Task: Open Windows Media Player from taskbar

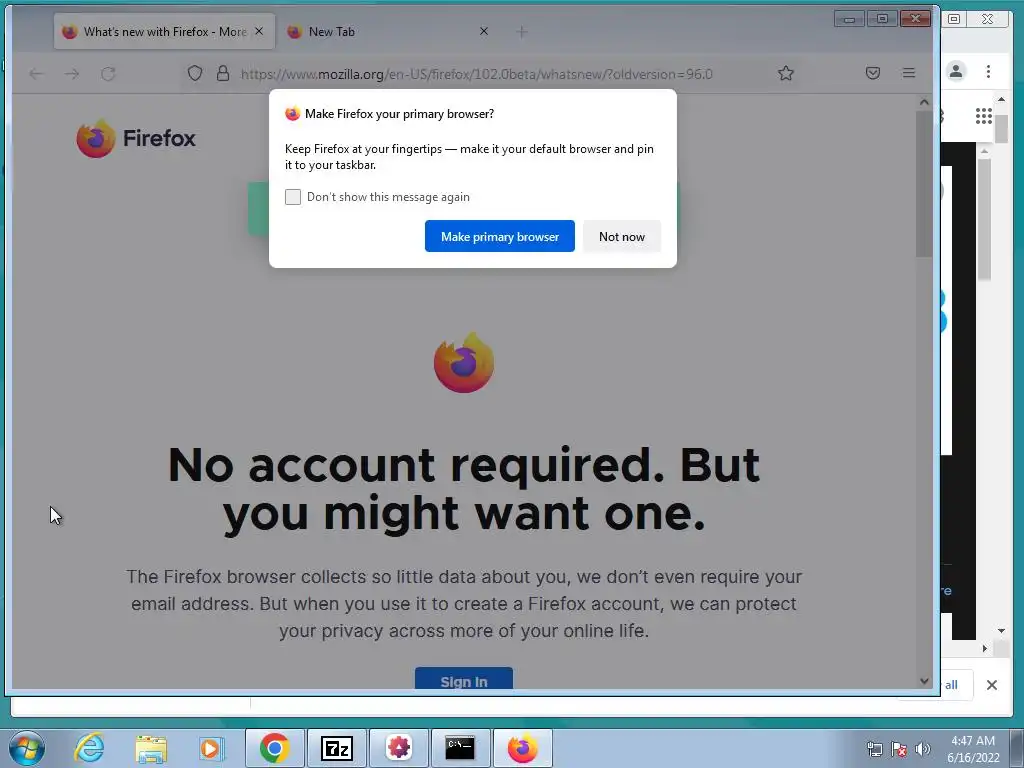Action: 211,748
